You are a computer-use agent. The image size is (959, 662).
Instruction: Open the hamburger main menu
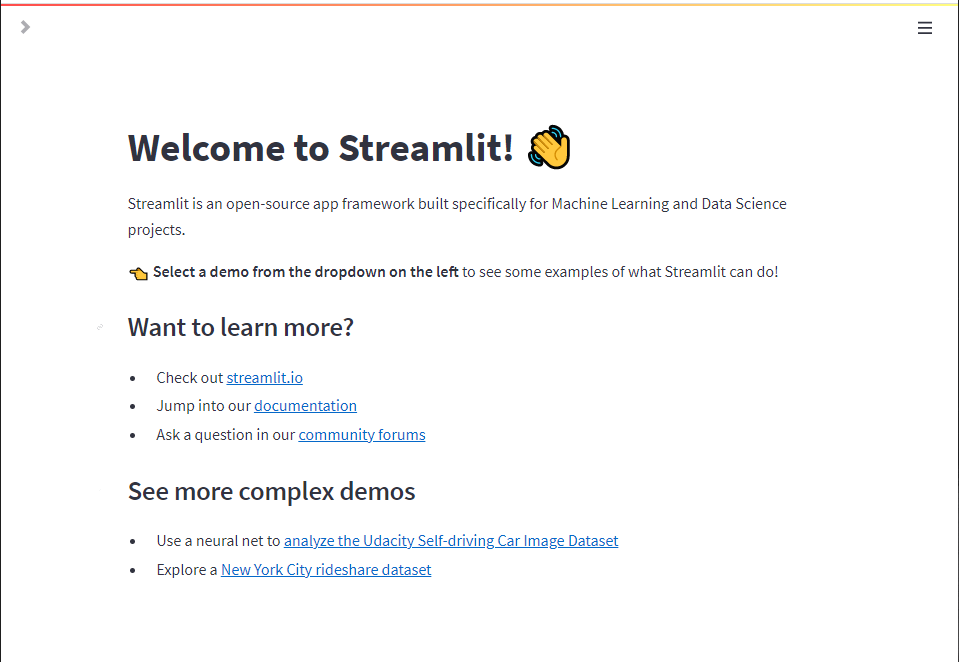coord(925,28)
